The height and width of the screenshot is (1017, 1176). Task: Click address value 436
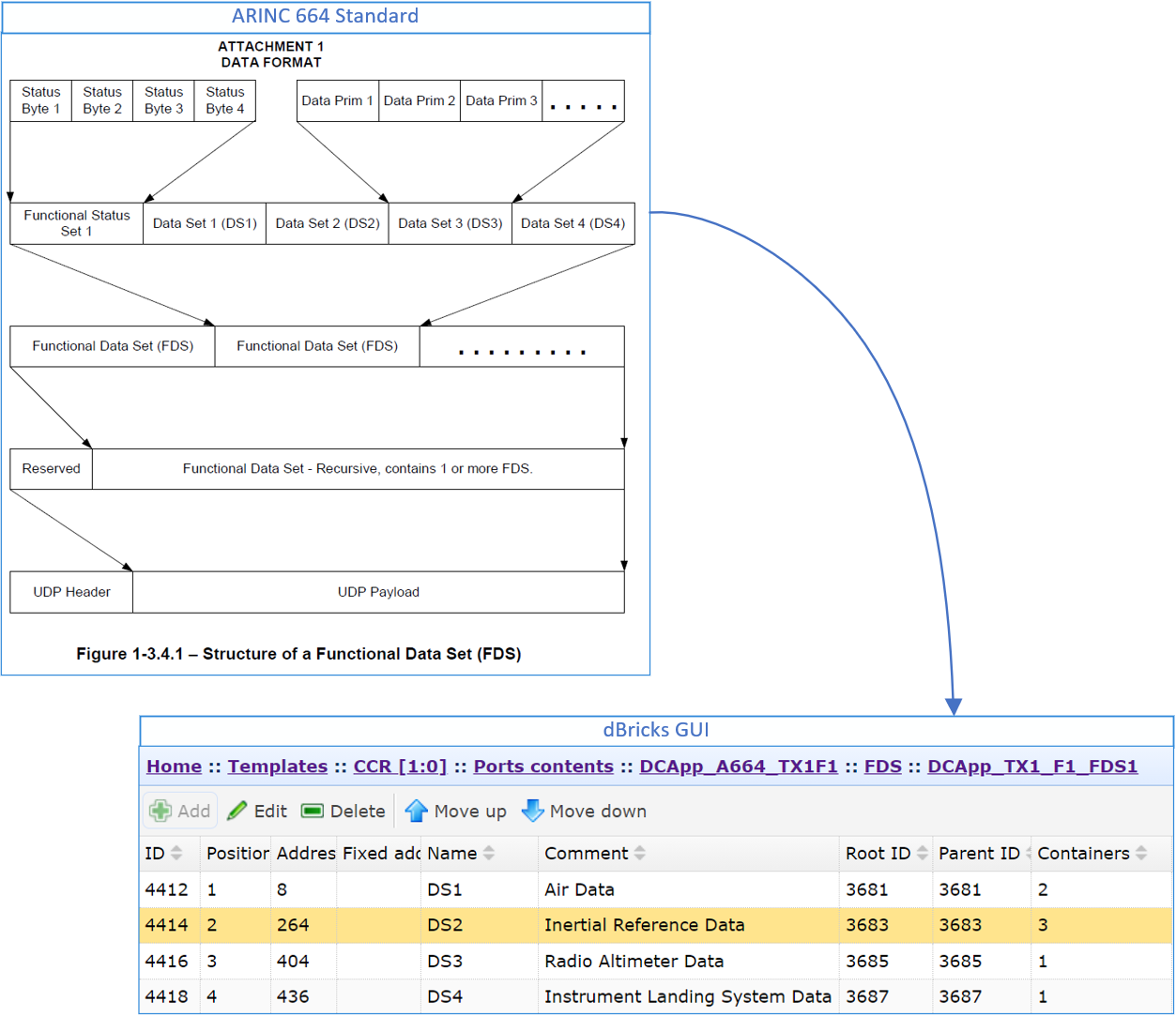[x=293, y=996]
